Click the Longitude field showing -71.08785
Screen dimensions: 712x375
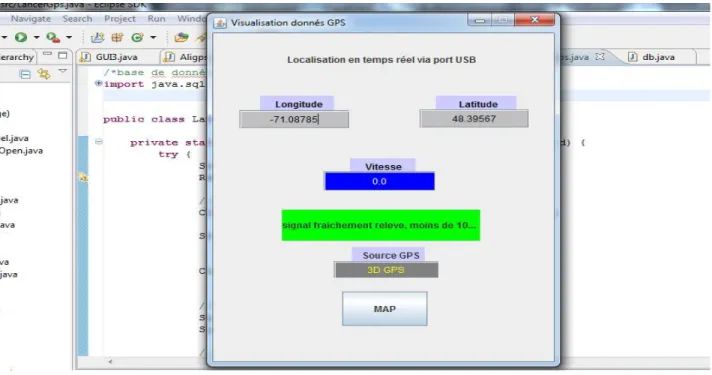tap(294, 119)
